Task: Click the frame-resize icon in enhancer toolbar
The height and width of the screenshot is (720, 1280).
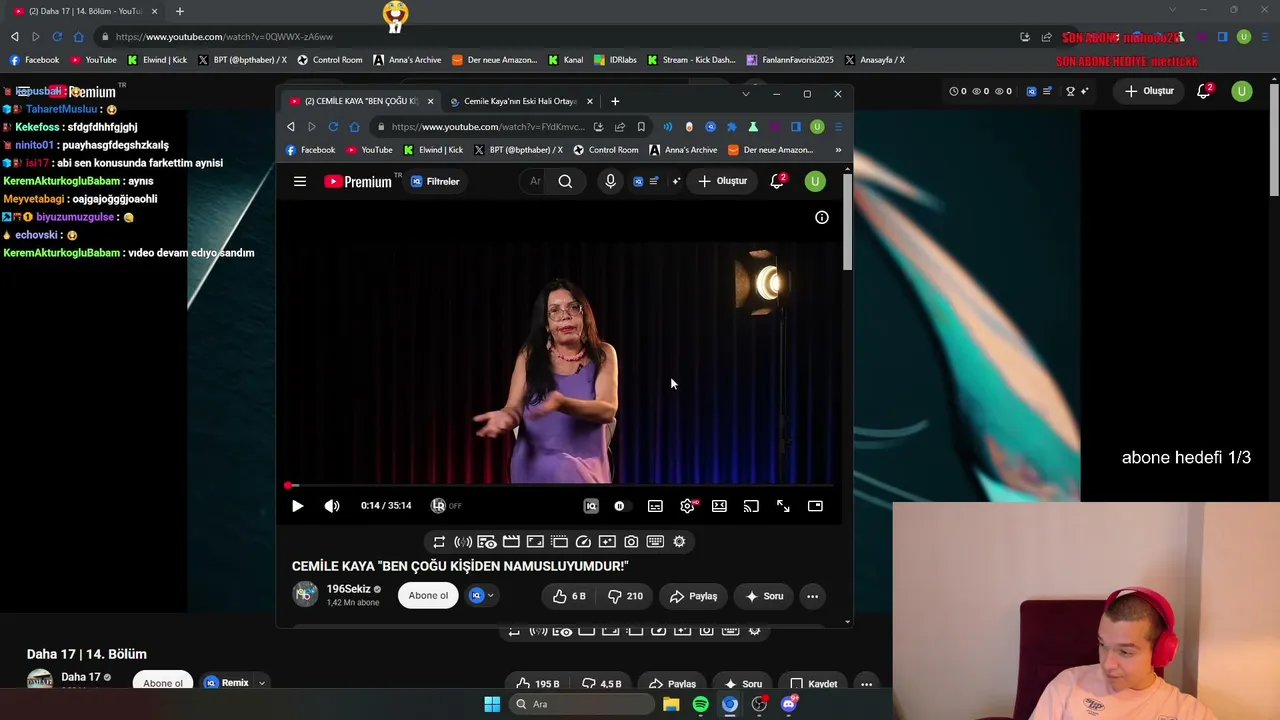Action: pos(535,542)
